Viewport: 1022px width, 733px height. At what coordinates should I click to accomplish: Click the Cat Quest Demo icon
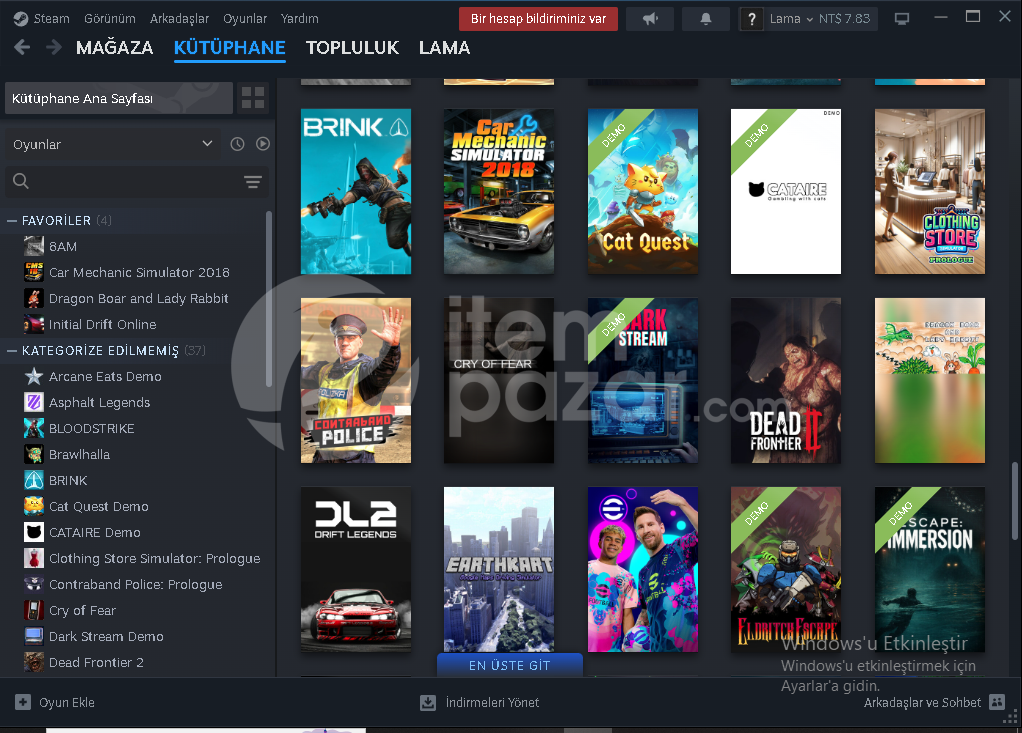(x=34, y=506)
